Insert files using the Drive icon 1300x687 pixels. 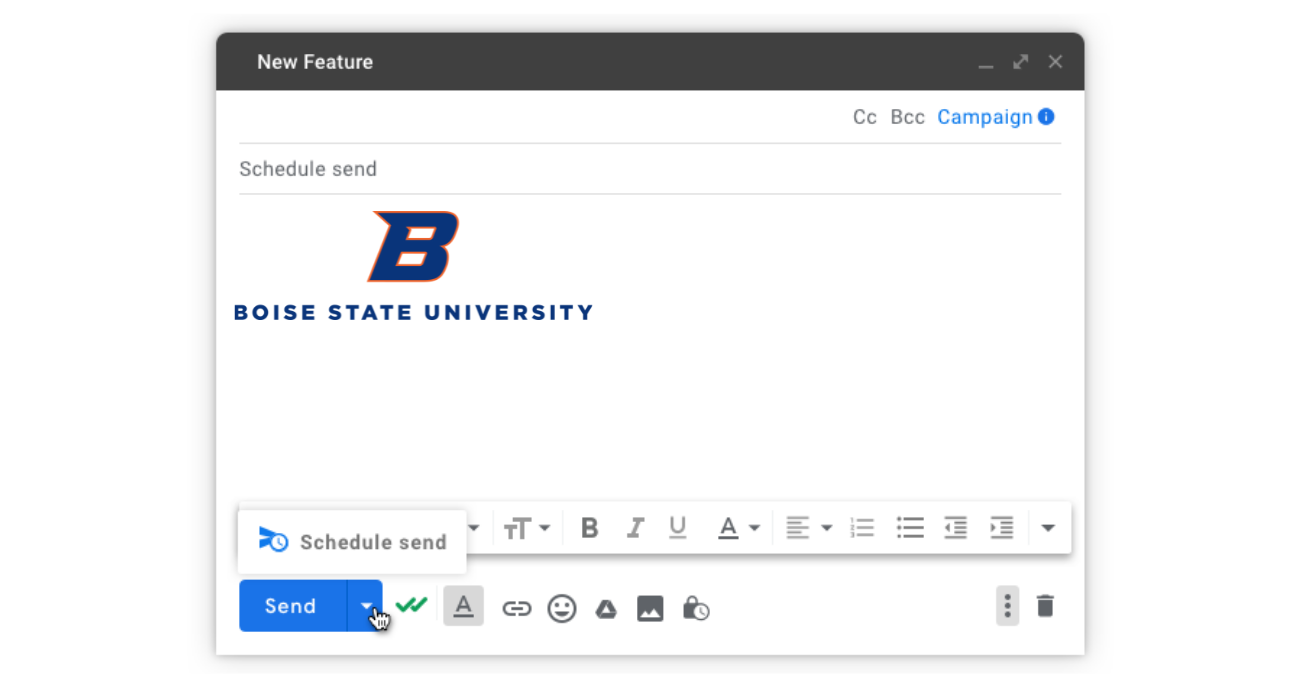click(606, 609)
